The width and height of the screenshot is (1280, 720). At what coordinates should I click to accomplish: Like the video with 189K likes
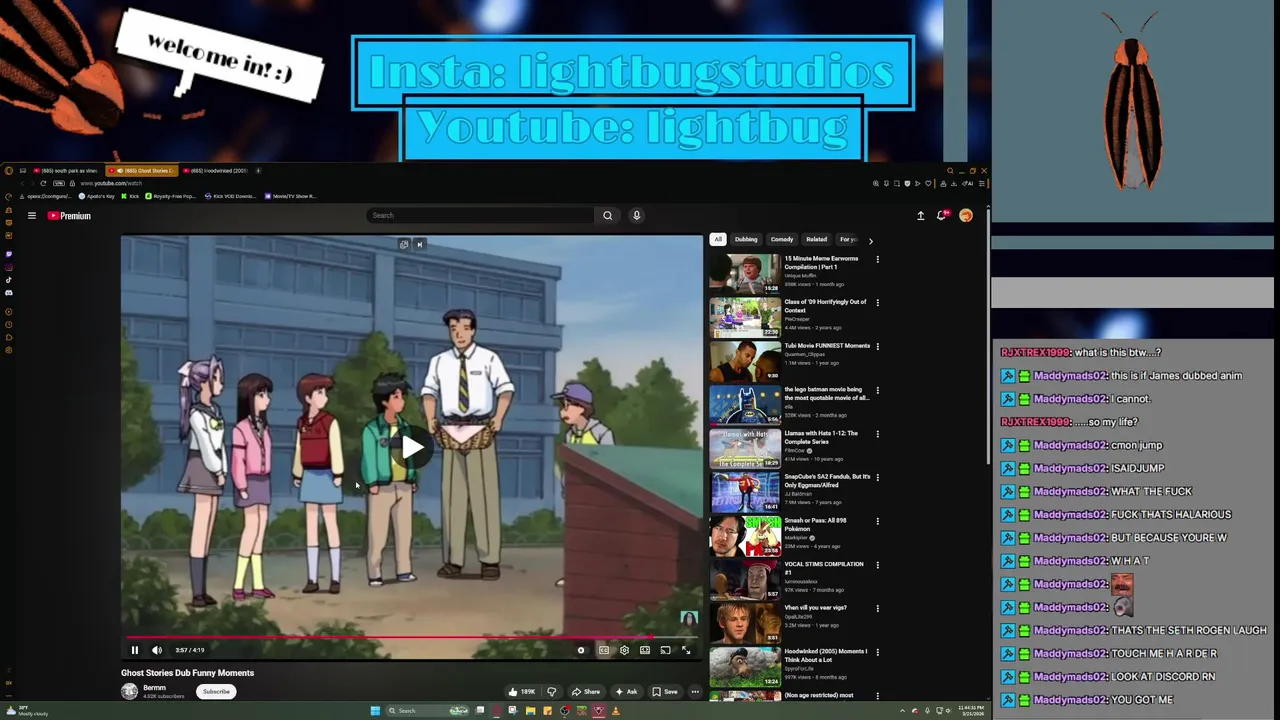pyautogui.click(x=522, y=691)
